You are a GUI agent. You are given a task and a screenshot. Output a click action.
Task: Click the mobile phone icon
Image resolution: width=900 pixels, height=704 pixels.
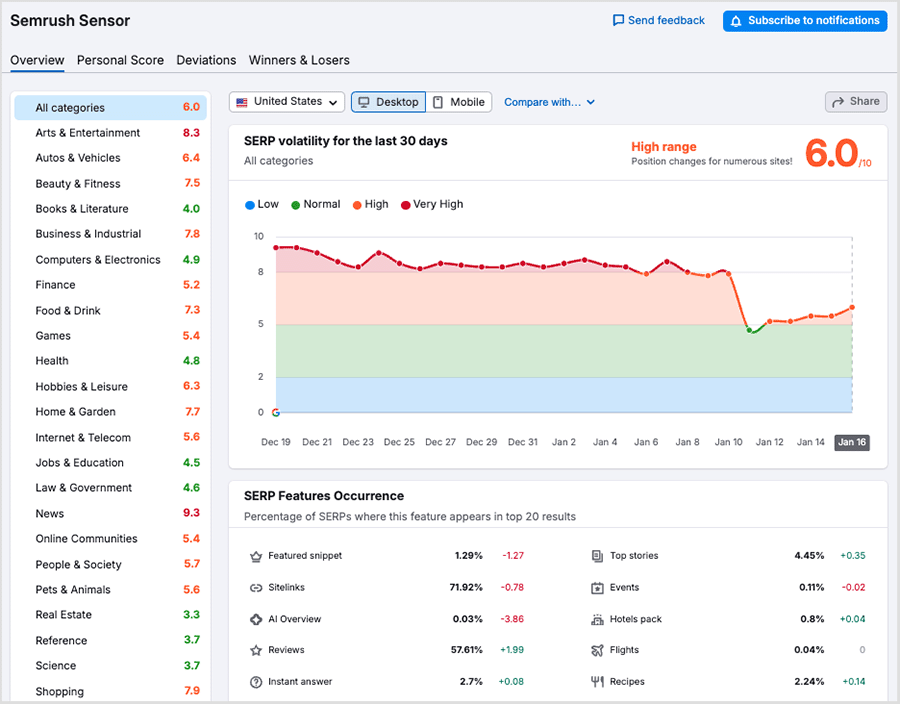(438, 102)
